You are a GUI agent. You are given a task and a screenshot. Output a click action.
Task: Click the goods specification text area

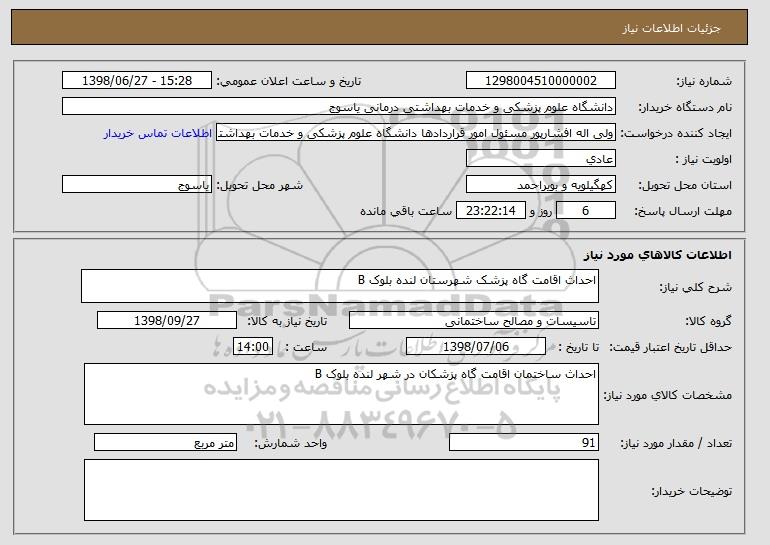(x=341, y=394)
